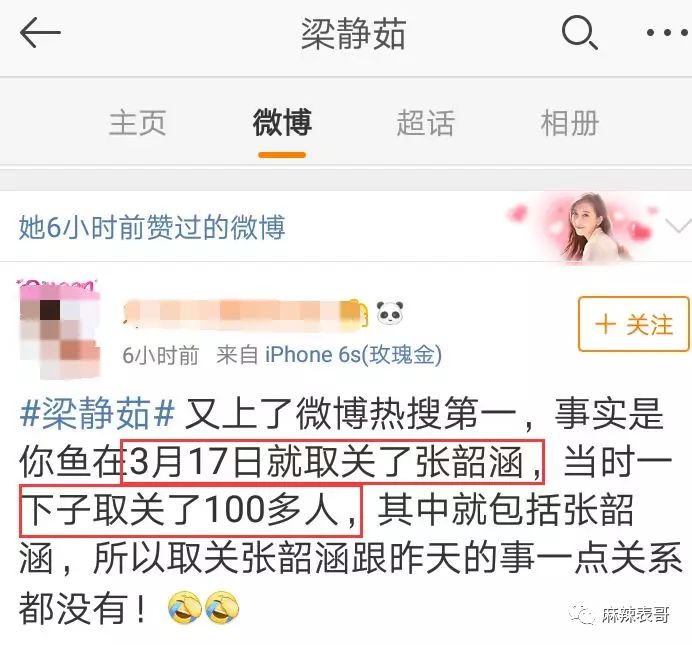This screenshot has width=692, height=645.
Task: Tap the plus sign on 关注 button
Action: click(x=606, y=324)
